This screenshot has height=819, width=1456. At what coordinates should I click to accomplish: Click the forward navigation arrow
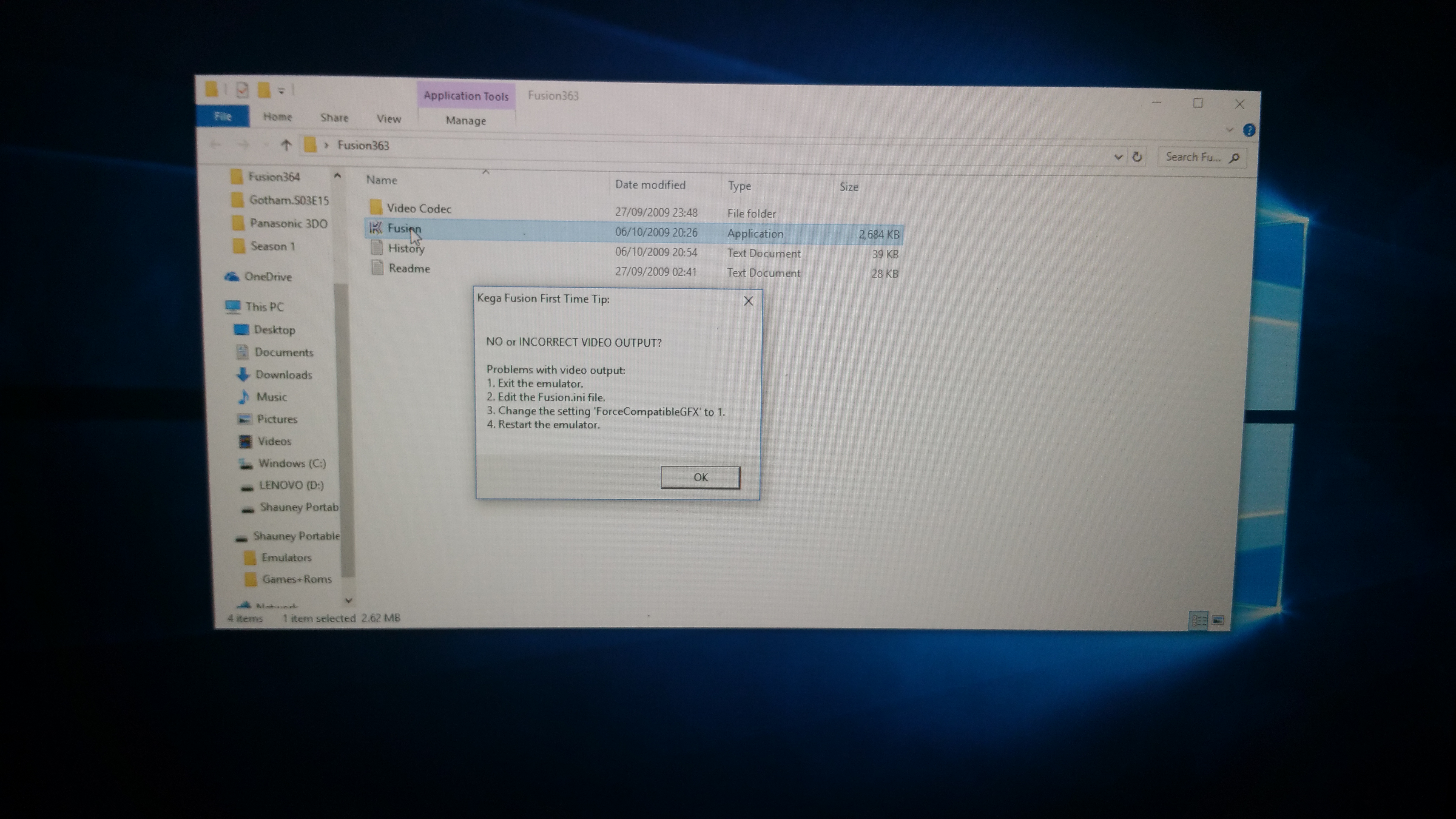pyautogui.click(x=244, y=145)
